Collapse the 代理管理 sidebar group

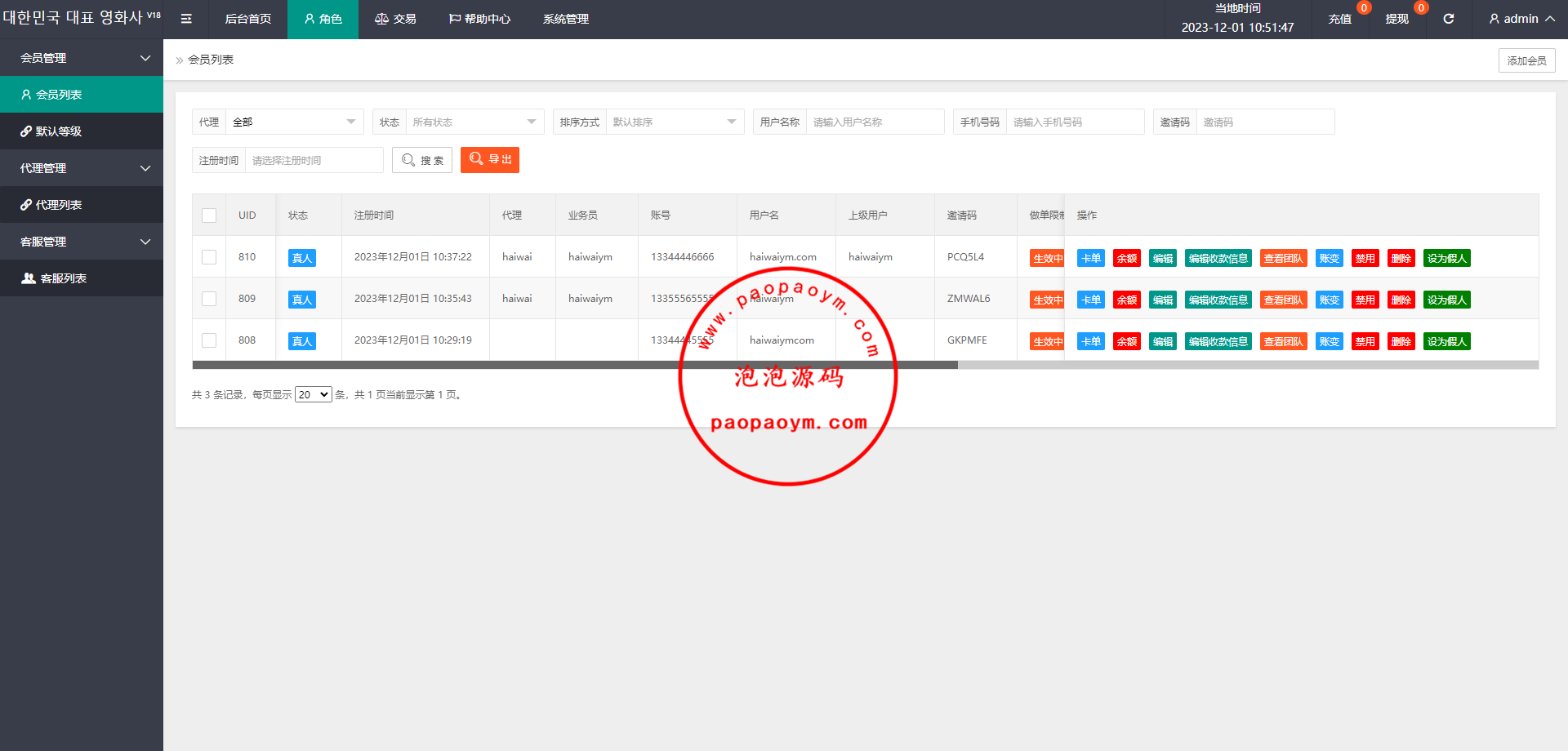click(82, 168)
